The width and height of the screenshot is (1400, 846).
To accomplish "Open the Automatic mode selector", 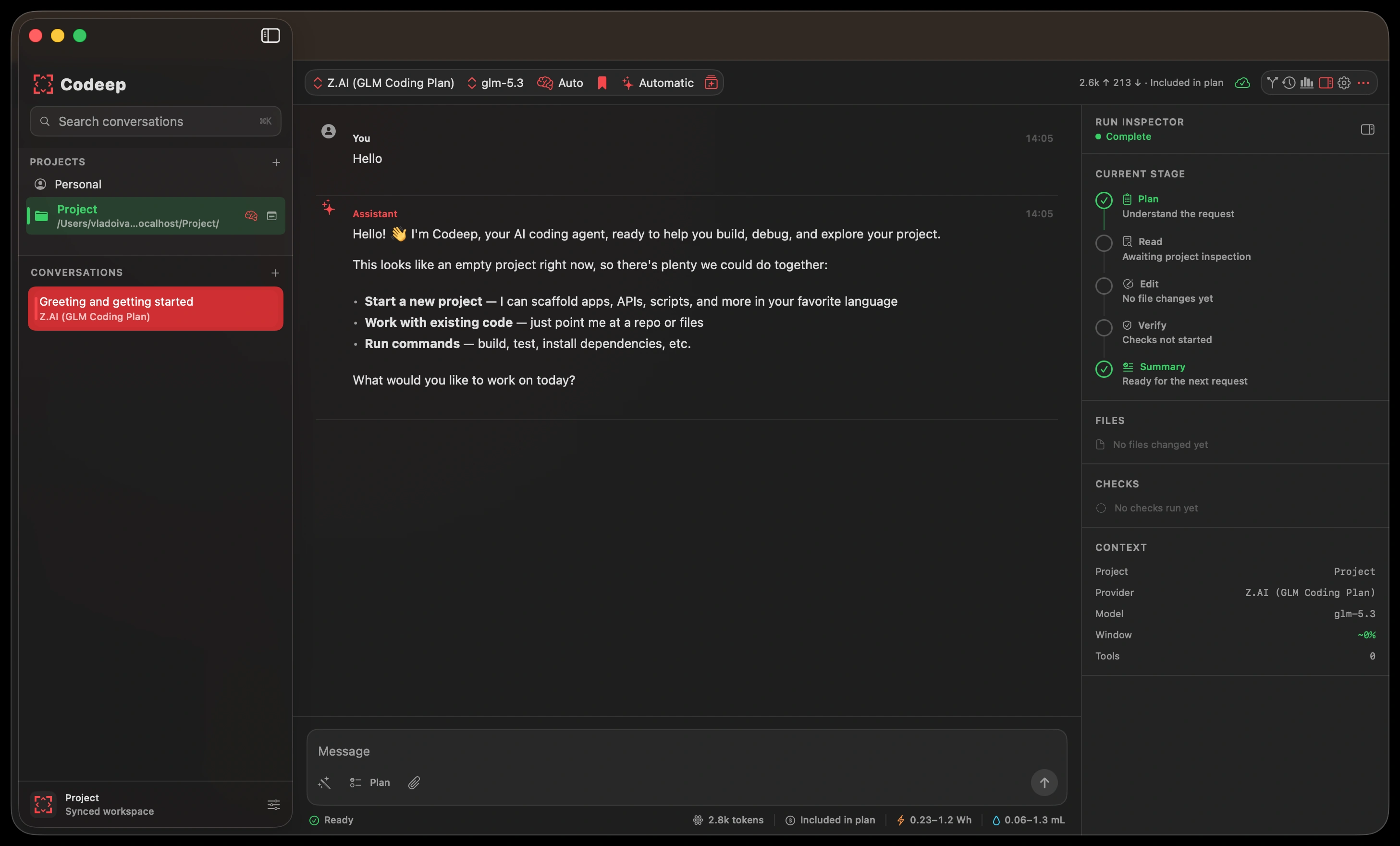I will coord(657,83).
